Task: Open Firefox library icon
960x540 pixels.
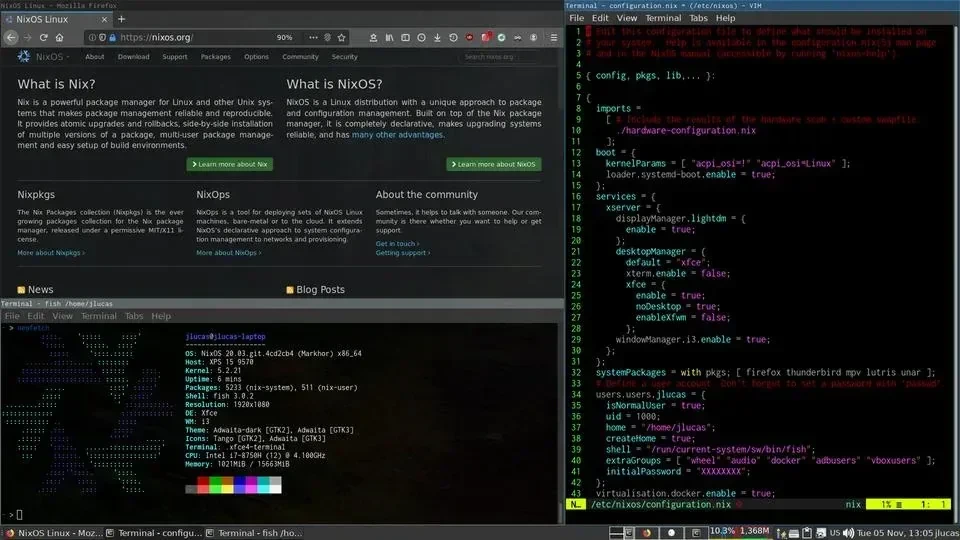Action: click(x=389, y=37)
